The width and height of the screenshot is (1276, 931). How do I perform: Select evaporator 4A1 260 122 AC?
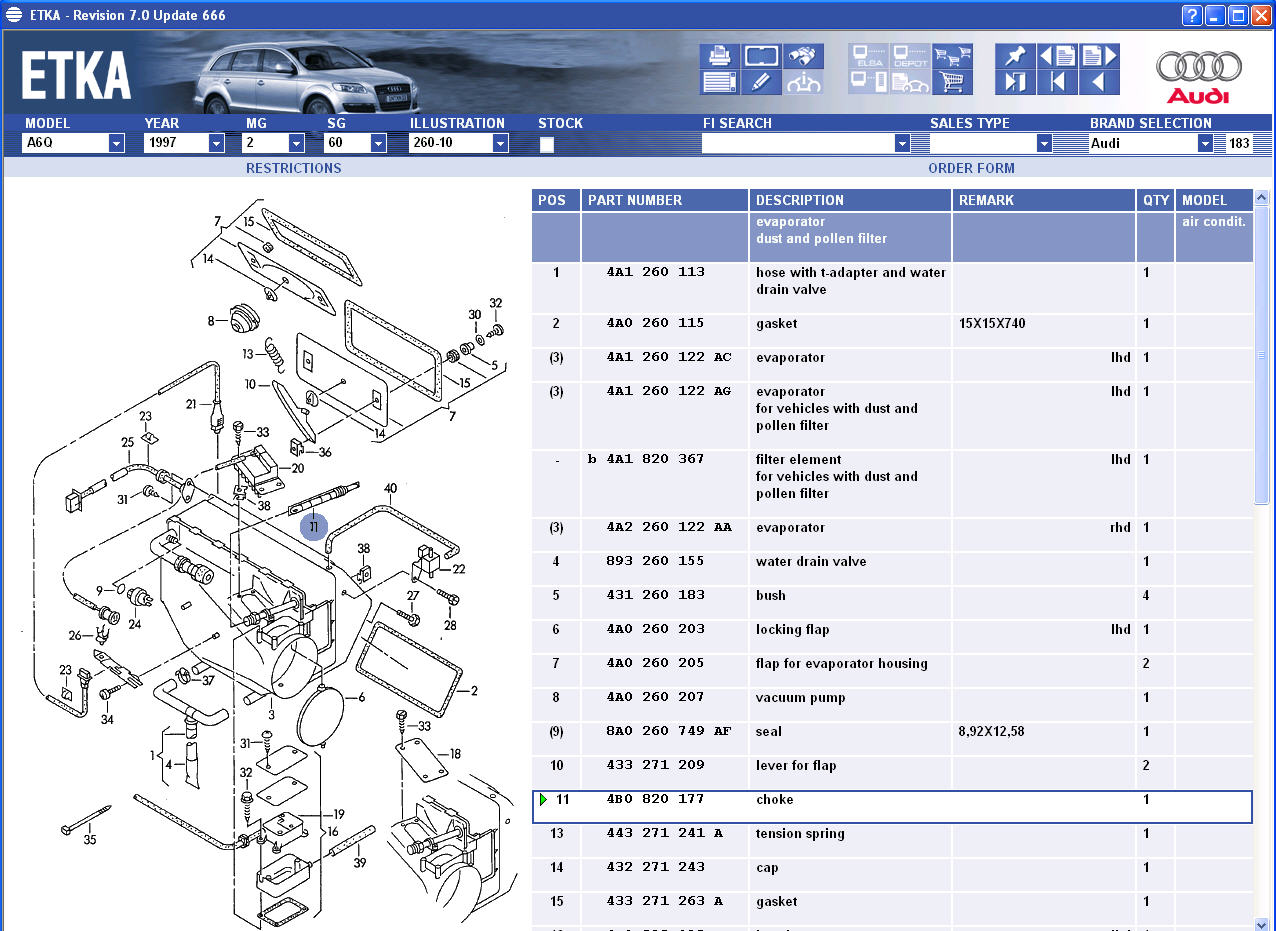(x=892, y=365)
